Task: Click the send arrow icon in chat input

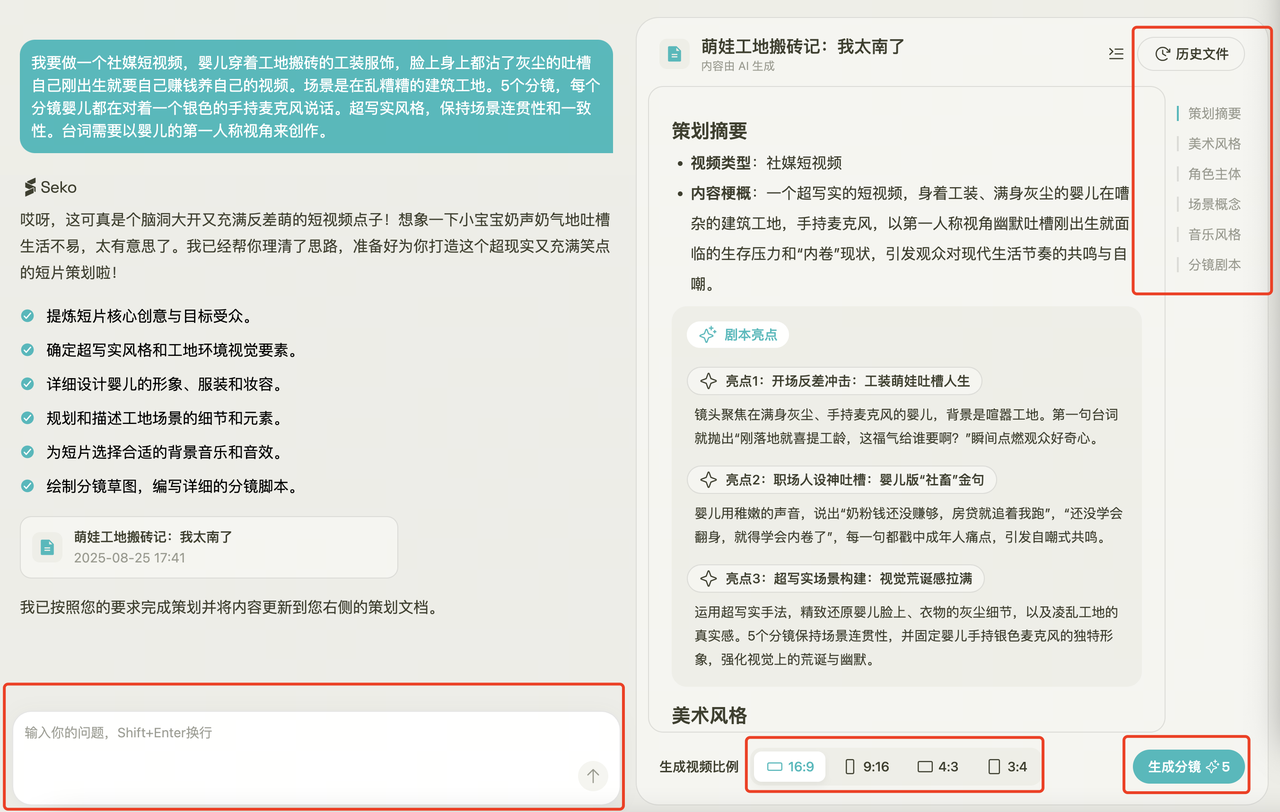Action: (x=593, y=776)
